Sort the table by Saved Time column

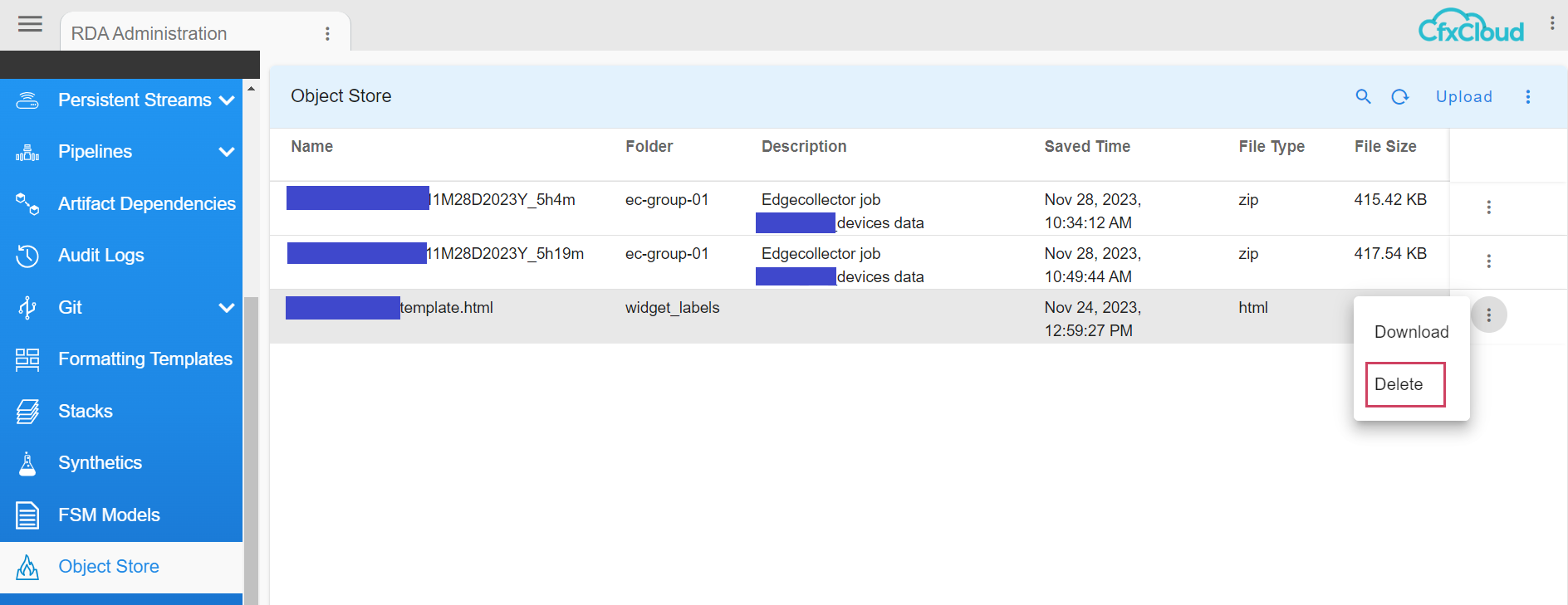1086,147
